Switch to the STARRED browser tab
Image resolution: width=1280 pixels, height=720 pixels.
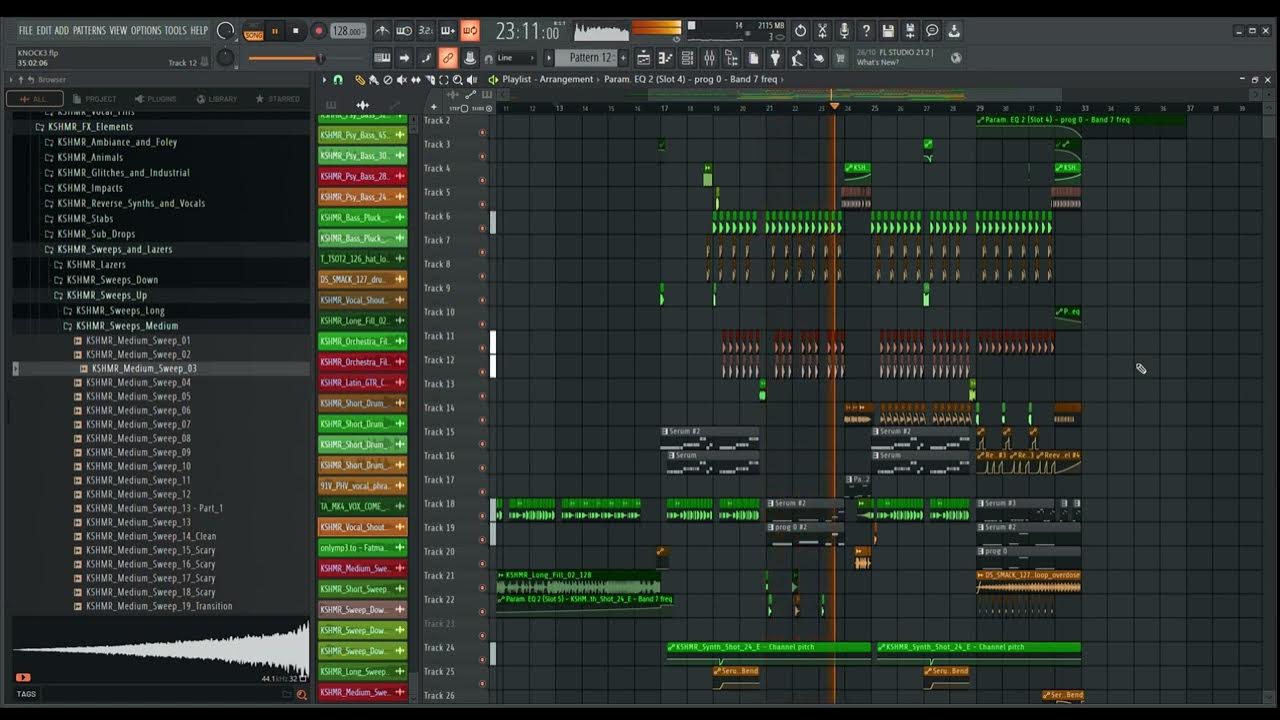[277, 99]
